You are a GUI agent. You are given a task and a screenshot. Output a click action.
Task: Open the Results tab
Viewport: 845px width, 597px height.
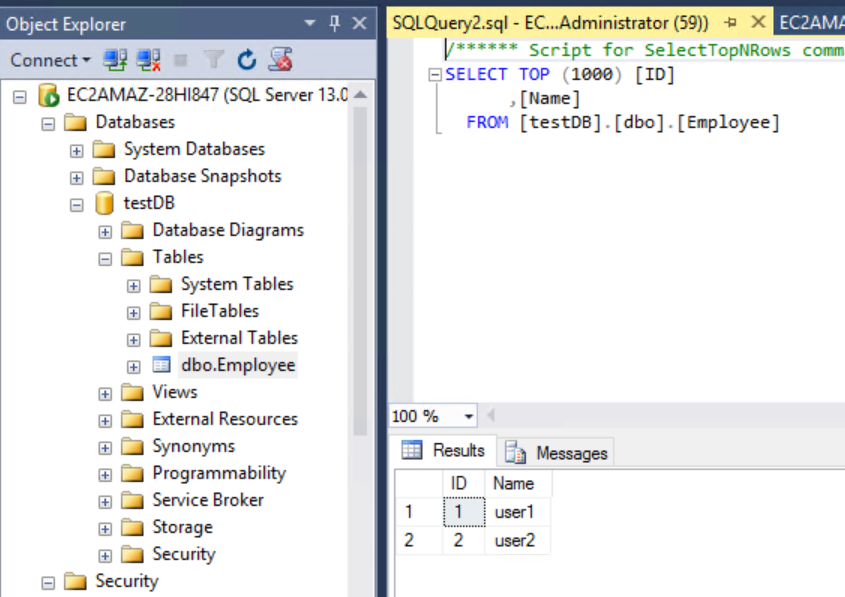444,450
